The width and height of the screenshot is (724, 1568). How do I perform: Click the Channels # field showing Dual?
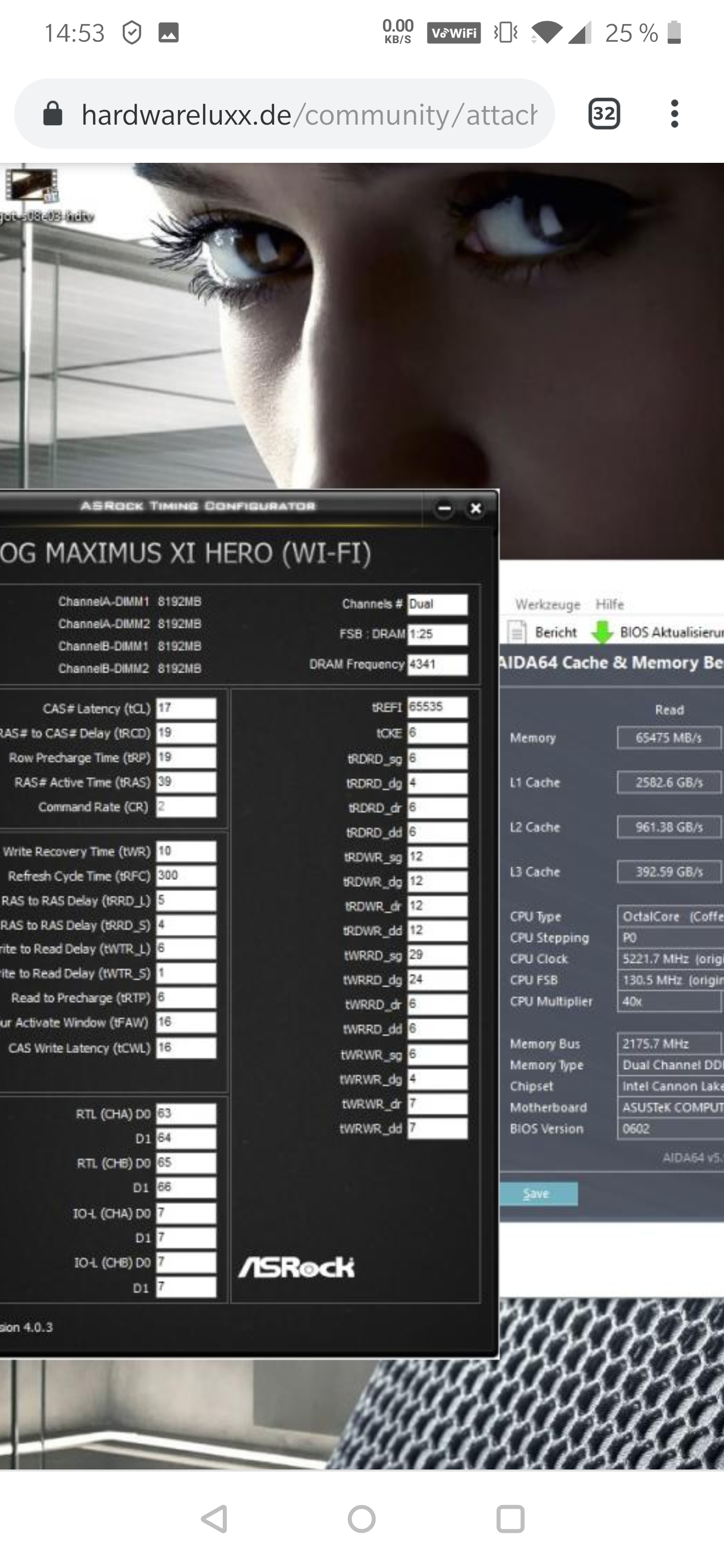(437, 605)
